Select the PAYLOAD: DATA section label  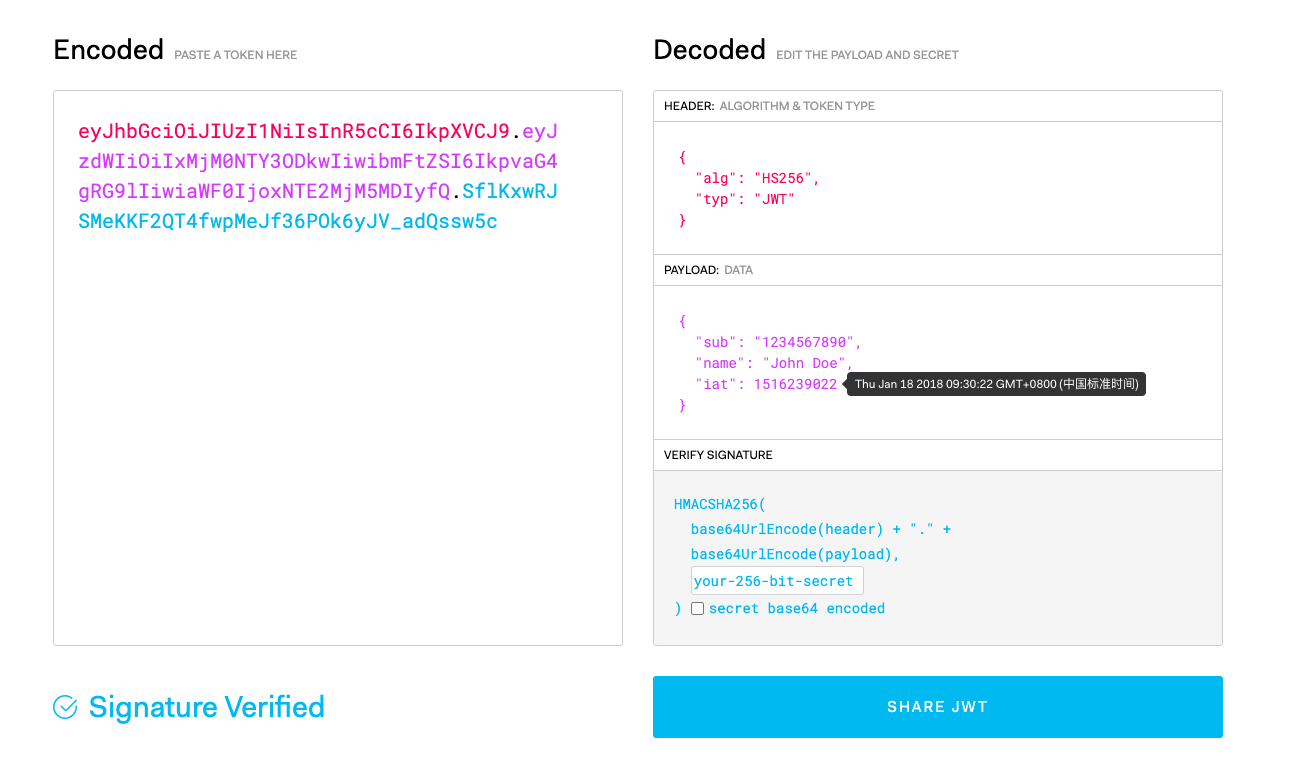[x=708, y=270]
